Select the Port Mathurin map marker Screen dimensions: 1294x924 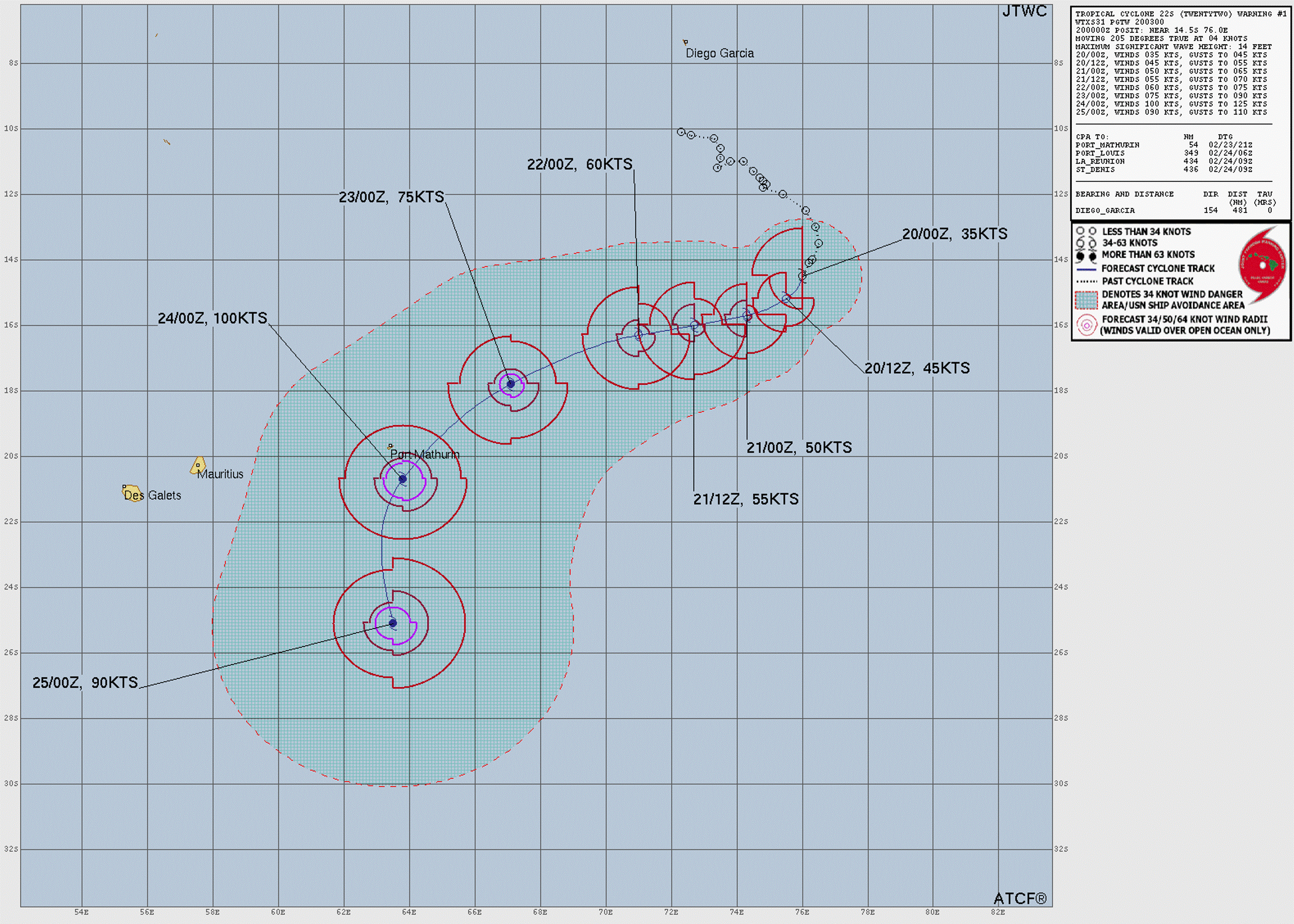point(390,446)
